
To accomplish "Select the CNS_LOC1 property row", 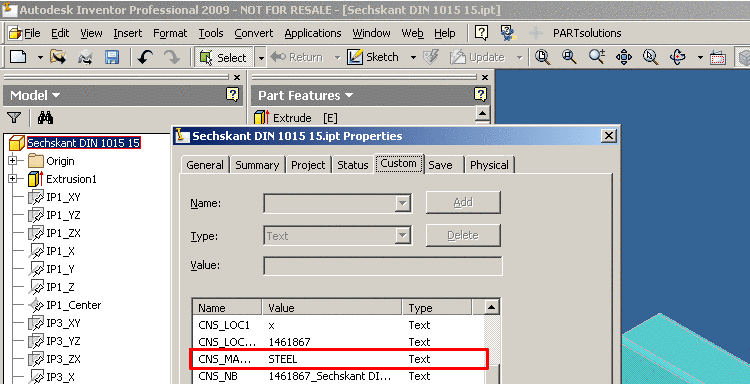I will coord(338,325).
